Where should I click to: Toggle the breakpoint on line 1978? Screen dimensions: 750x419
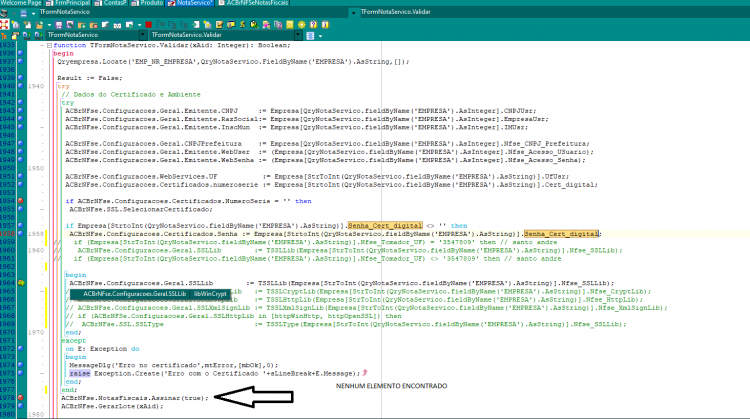coord(21,397)
